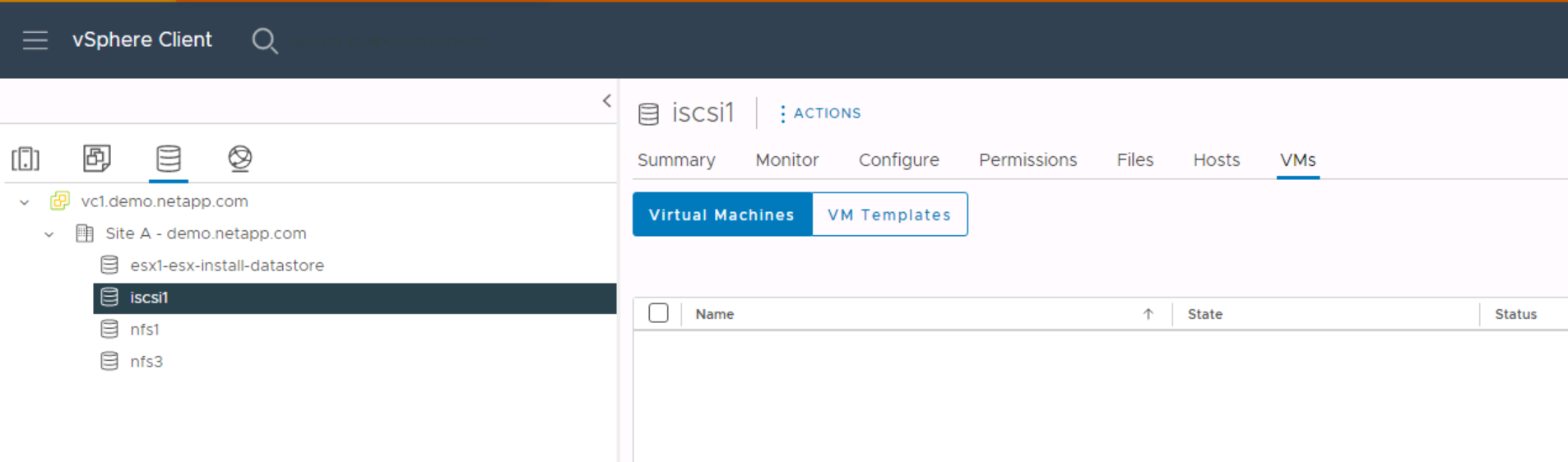
Task: Click the esx1-esx-install-datastore icon
Action: coord(109,266)
